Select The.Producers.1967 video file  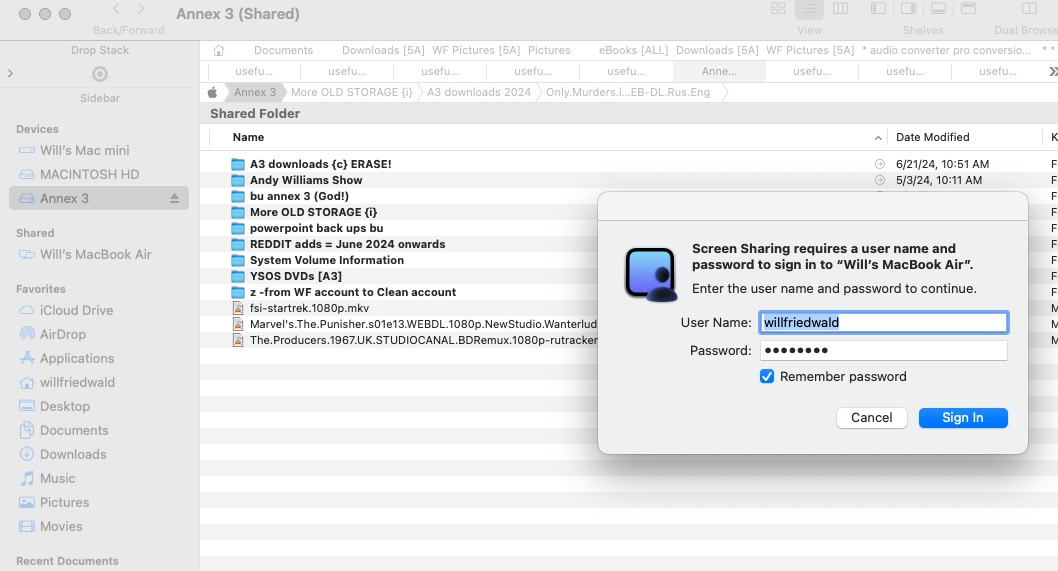coord(423,340)
